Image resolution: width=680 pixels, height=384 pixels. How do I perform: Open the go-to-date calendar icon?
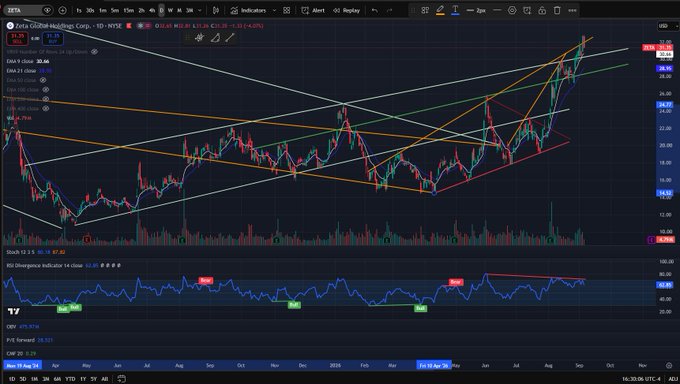point(121,379)
